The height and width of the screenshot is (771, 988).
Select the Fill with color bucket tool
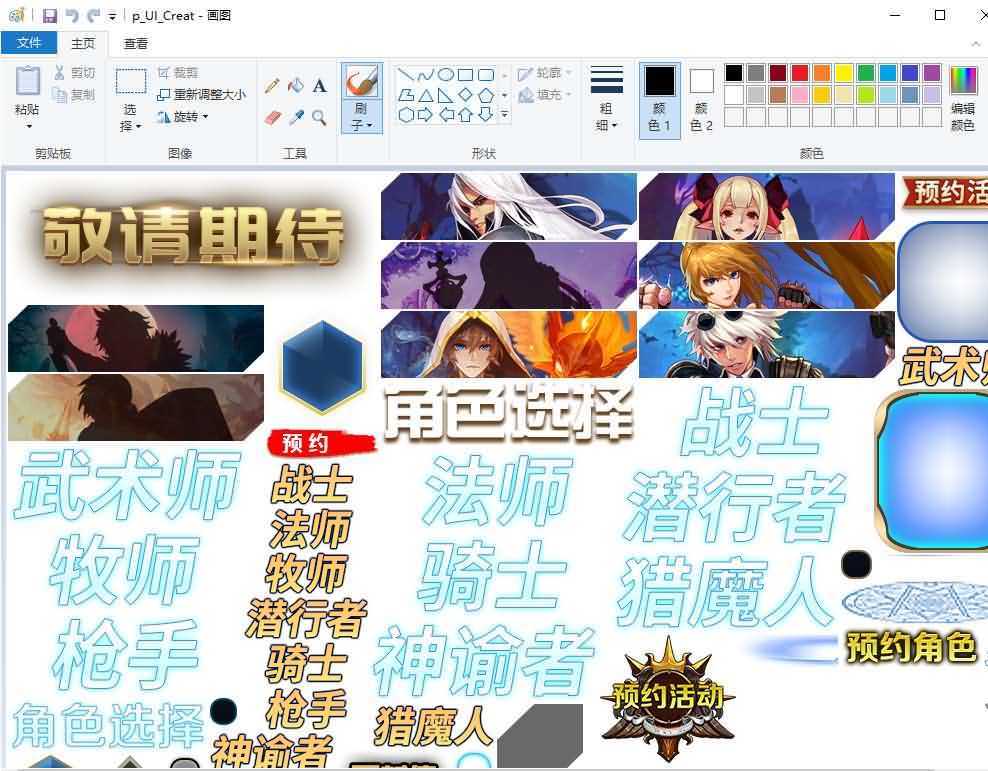296,86
